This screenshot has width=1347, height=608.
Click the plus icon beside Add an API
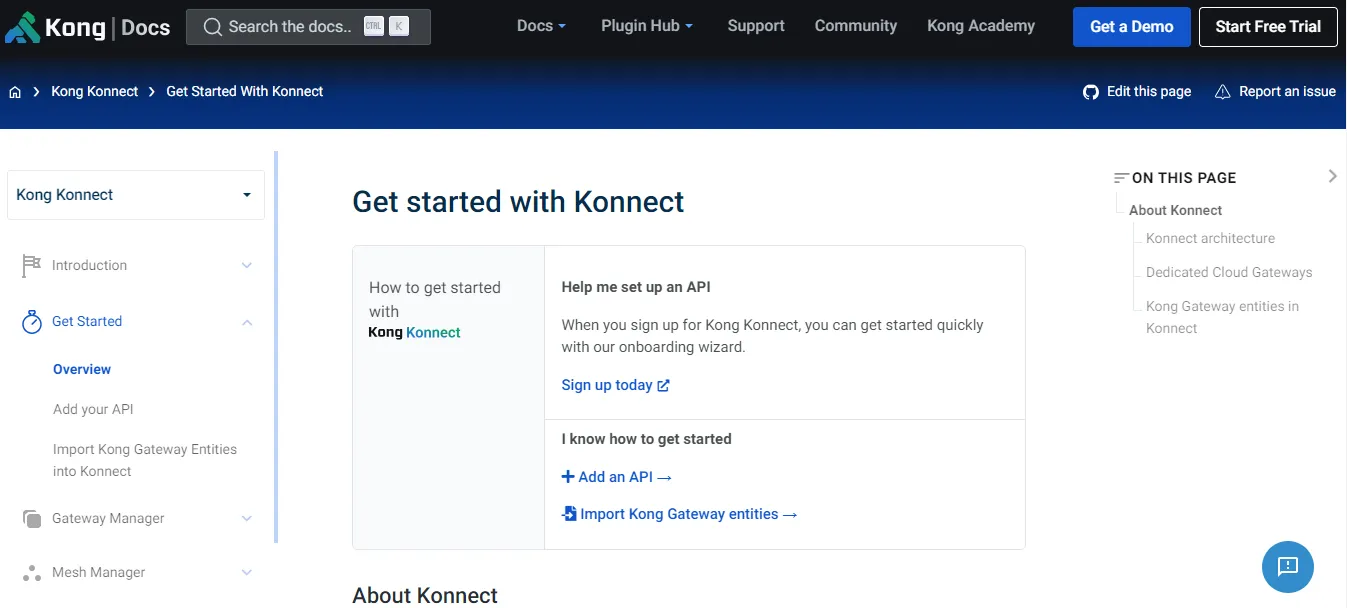[568, 477]
